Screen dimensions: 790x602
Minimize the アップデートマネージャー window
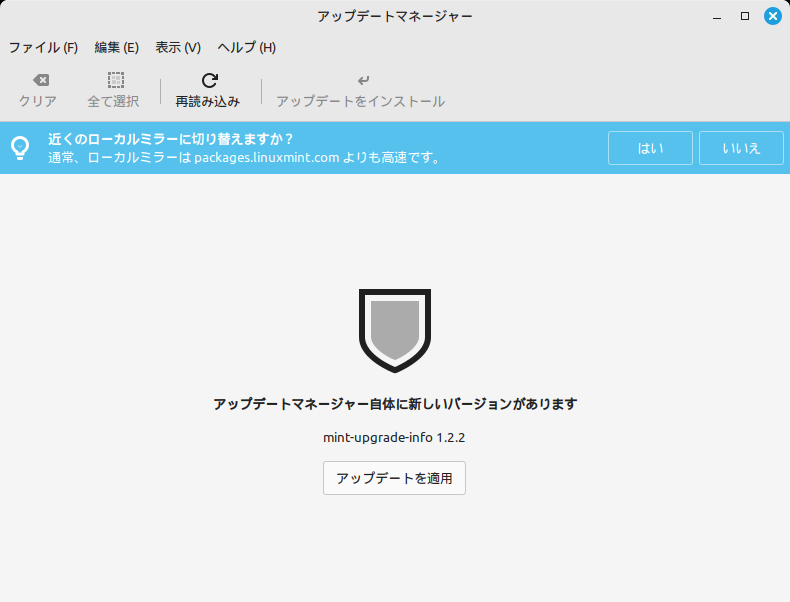(x=717, y=17)
